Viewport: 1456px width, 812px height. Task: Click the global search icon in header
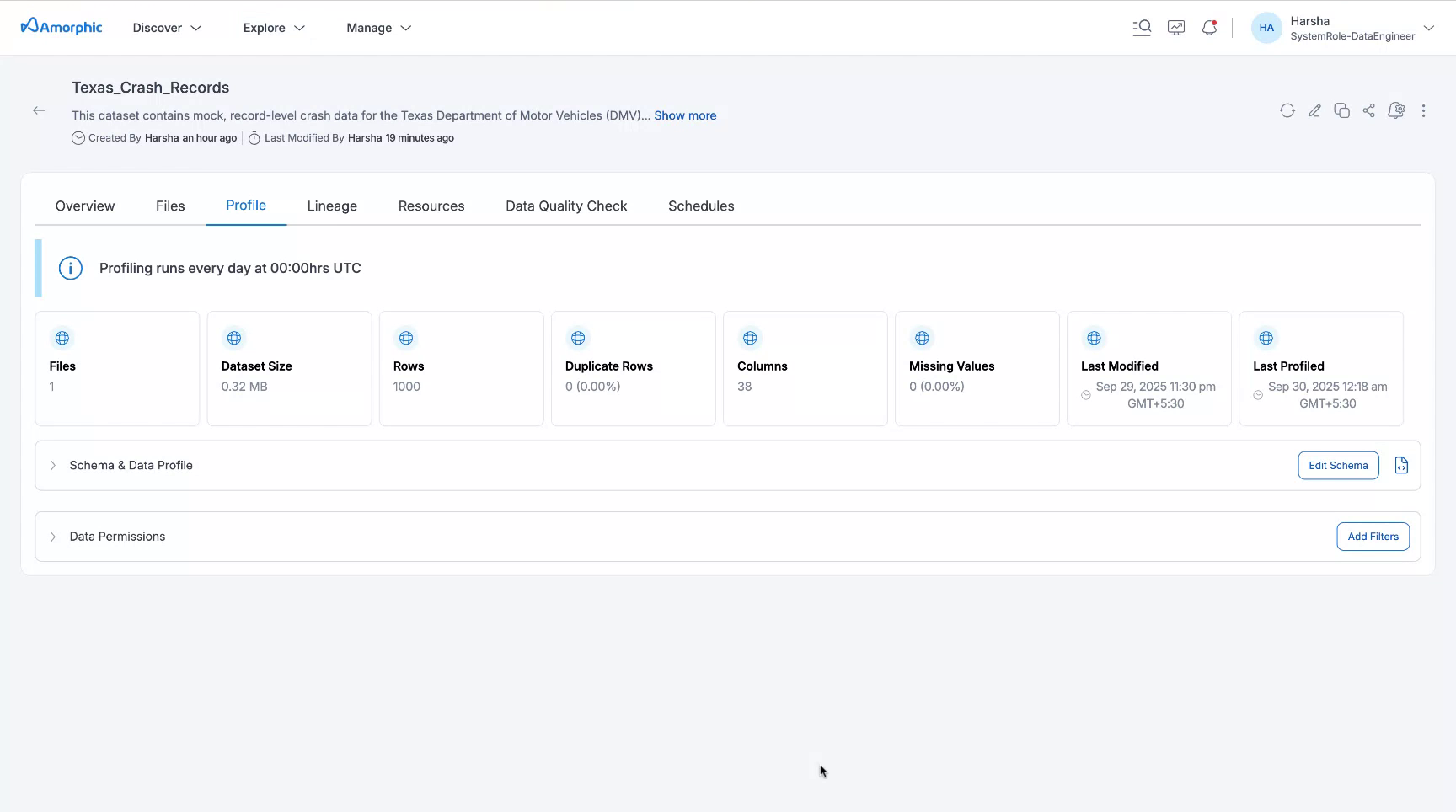(x=1142, y=28)
